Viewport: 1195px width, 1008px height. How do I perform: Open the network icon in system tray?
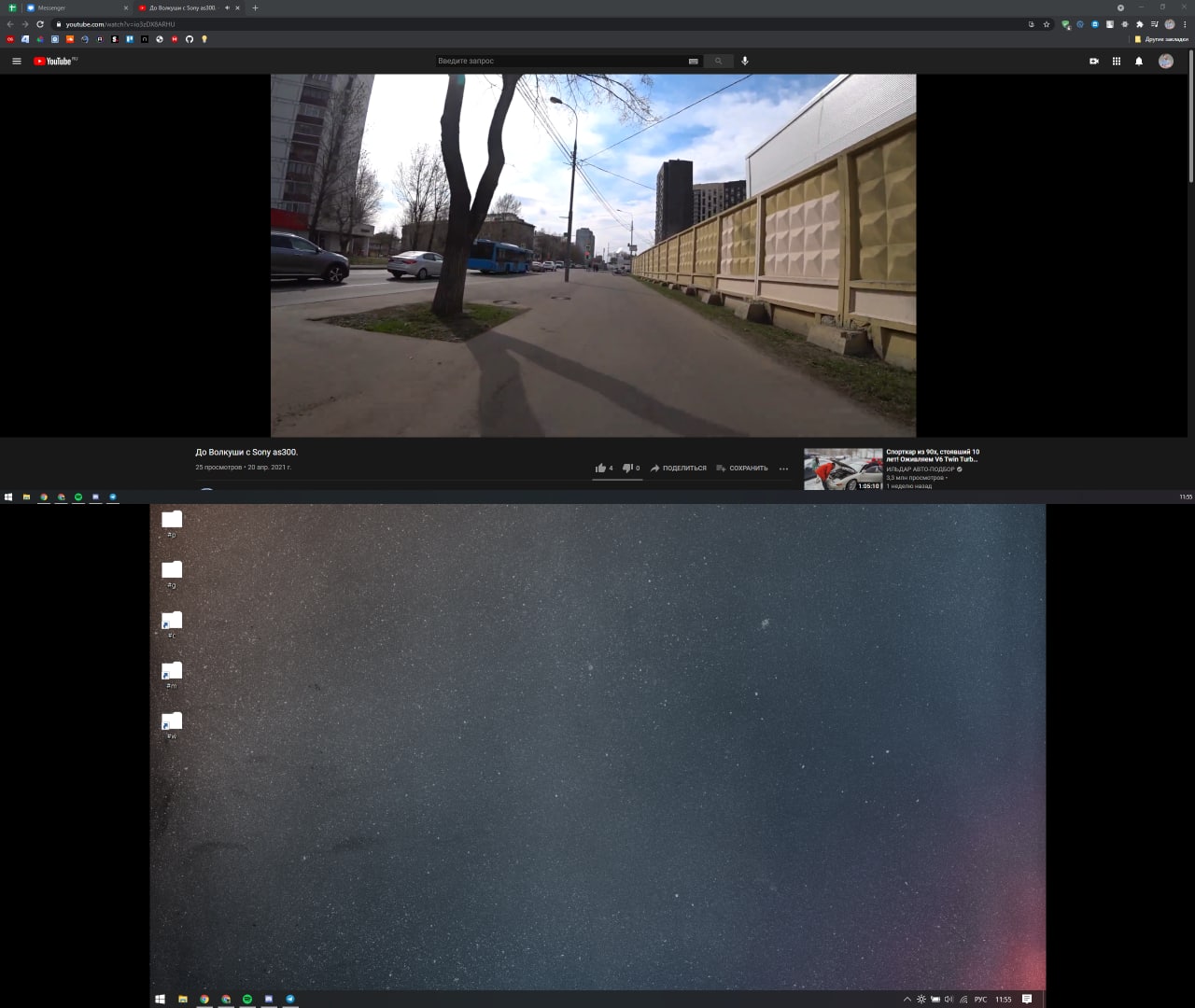(963, 999)
